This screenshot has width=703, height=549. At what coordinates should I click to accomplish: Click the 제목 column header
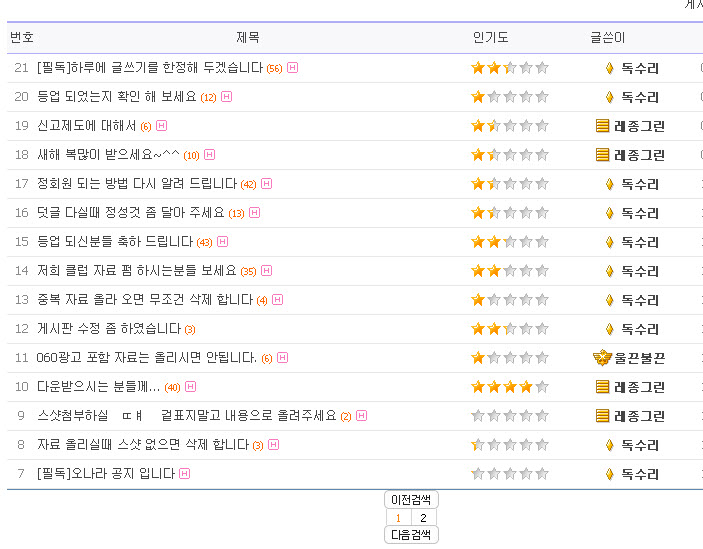248,38
